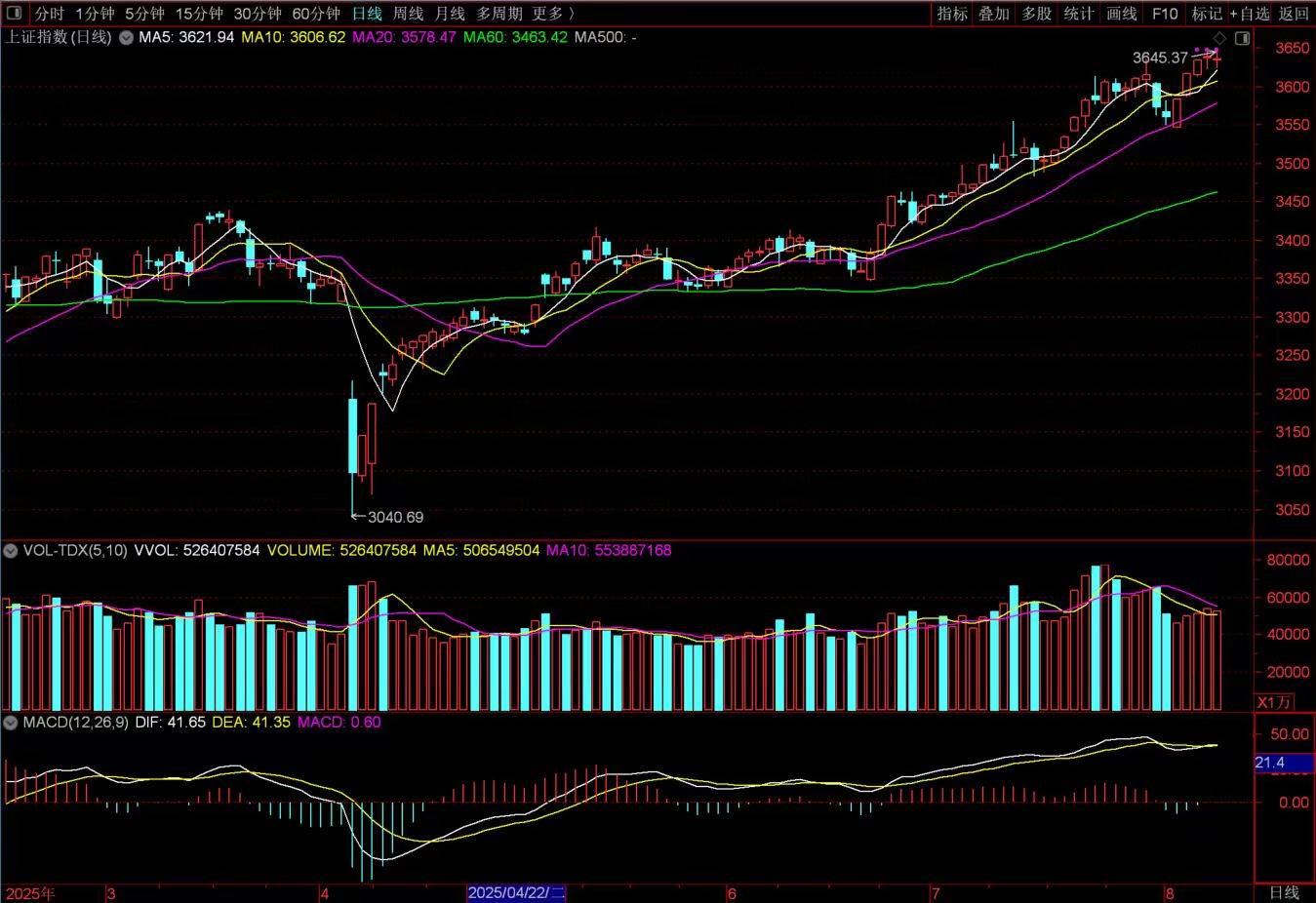The width and height of the screenshot is (1316, 903).
Task: Open F10 company info
Action: pos(1165,14)
